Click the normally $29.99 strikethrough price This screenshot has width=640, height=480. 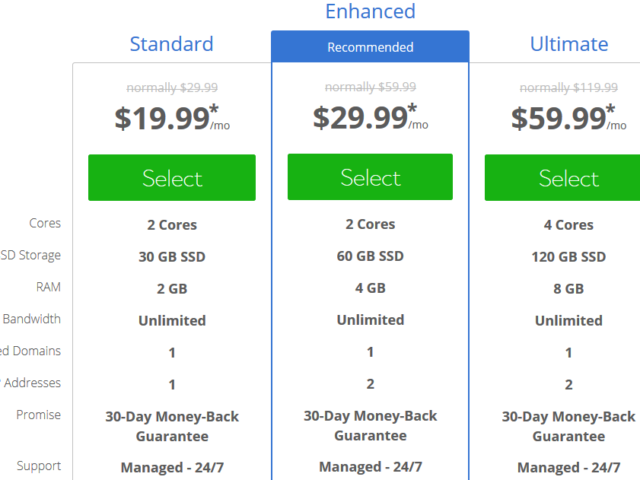pyautogui.click(x=172, y=87)
